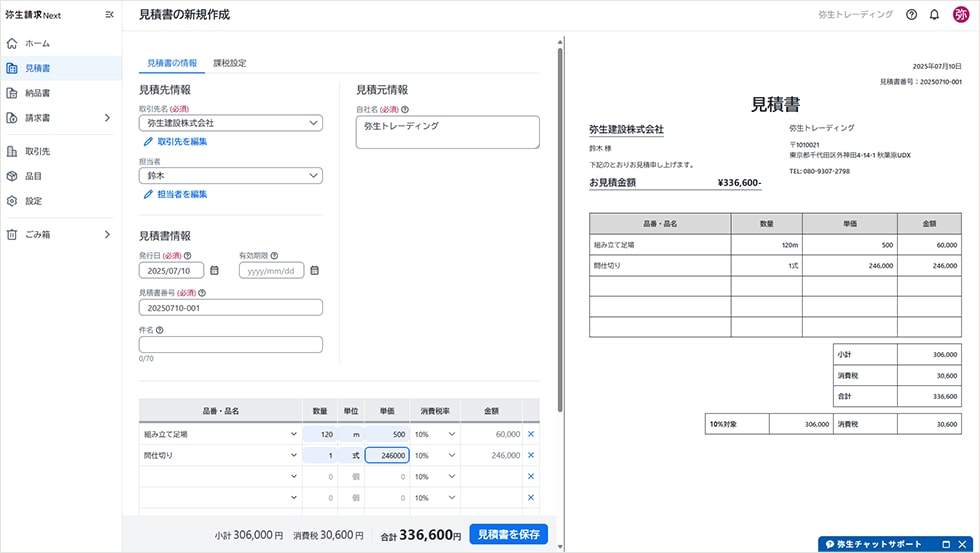Image resolution: width=980 pixels, height=553 pixels.
Task: Click the 見積書を保存 button
Action: tap(508, 534)
